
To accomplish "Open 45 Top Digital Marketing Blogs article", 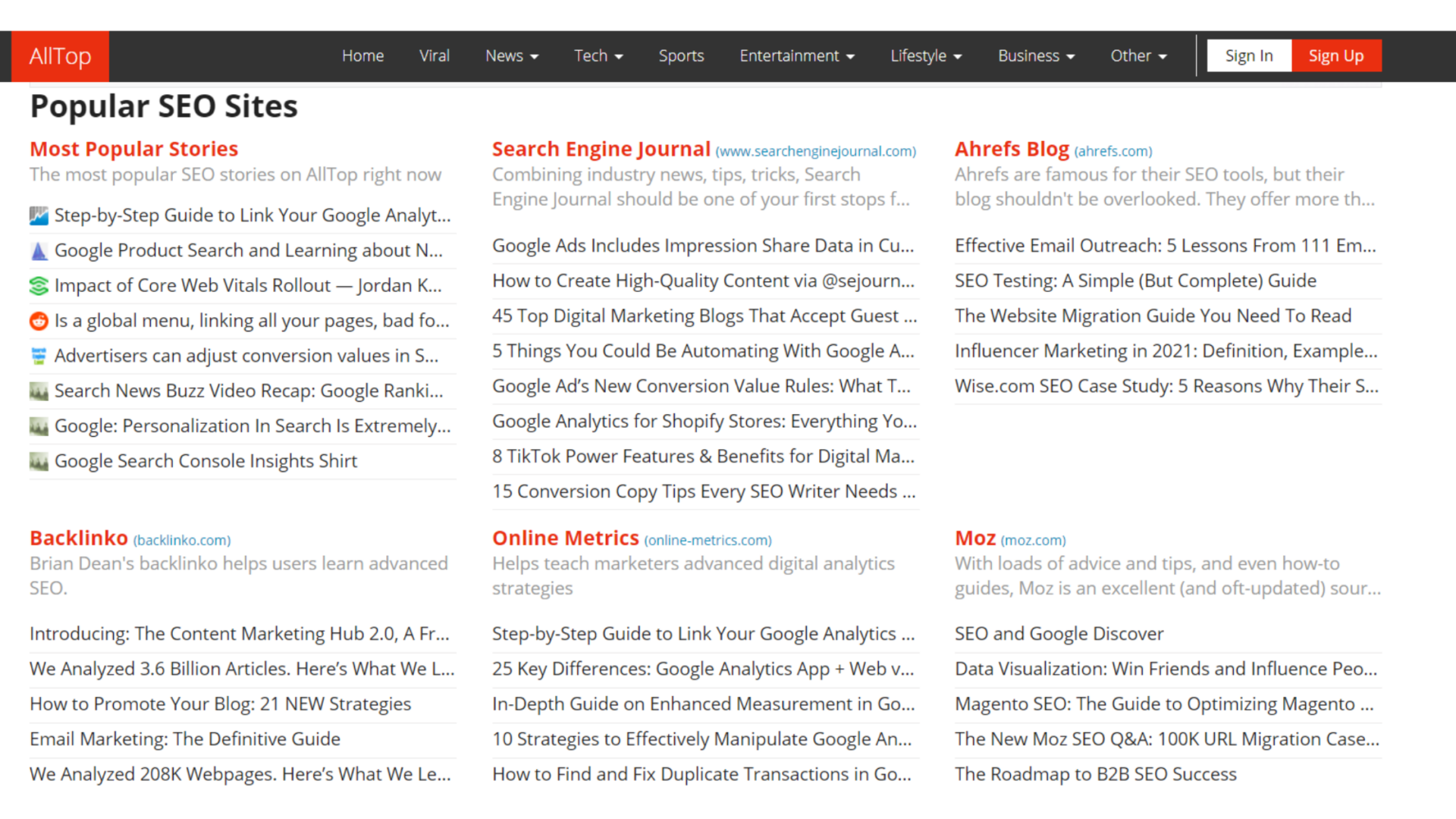I will coord(704,316).
